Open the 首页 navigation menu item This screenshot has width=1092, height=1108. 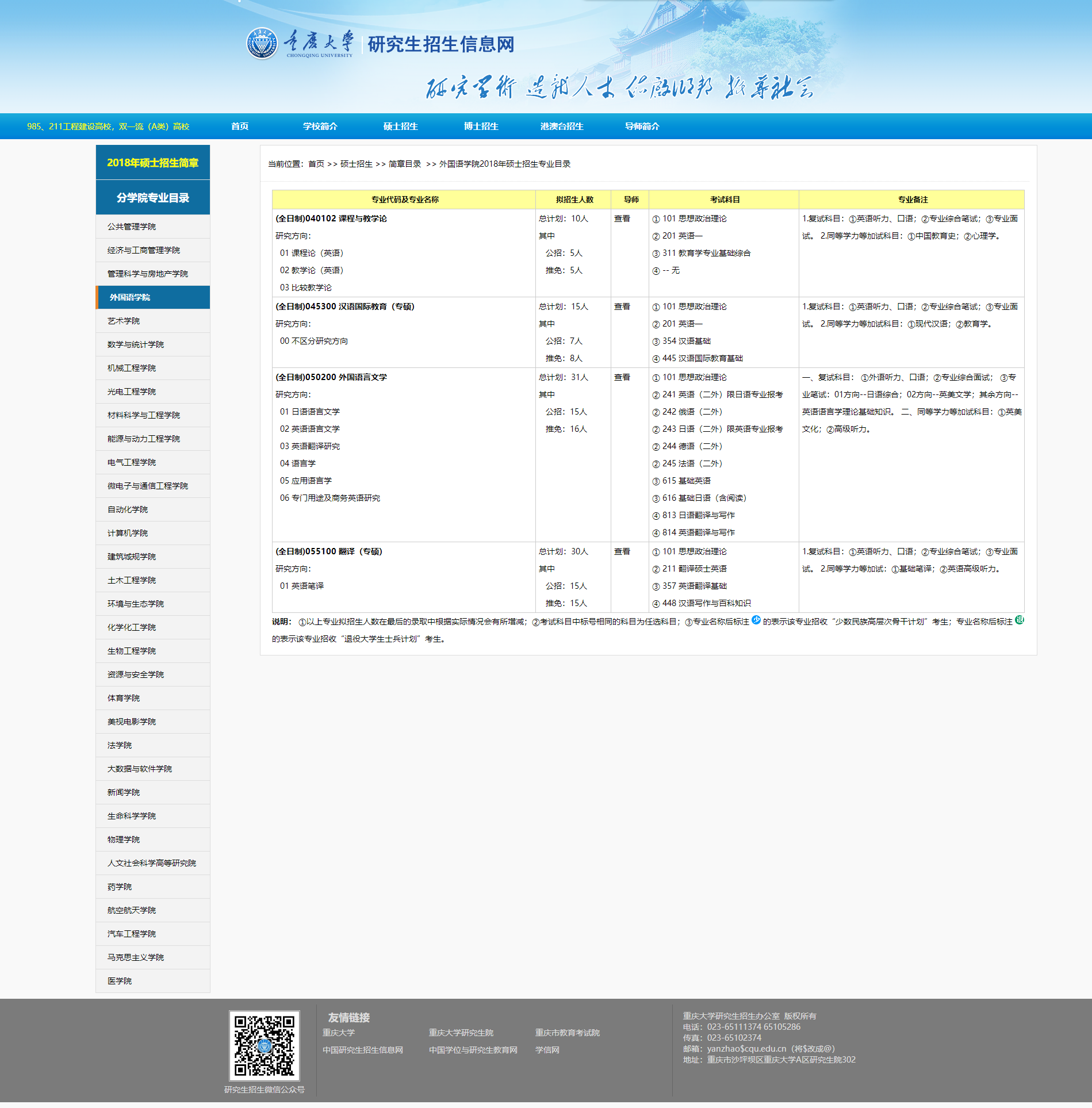(240, 126)
